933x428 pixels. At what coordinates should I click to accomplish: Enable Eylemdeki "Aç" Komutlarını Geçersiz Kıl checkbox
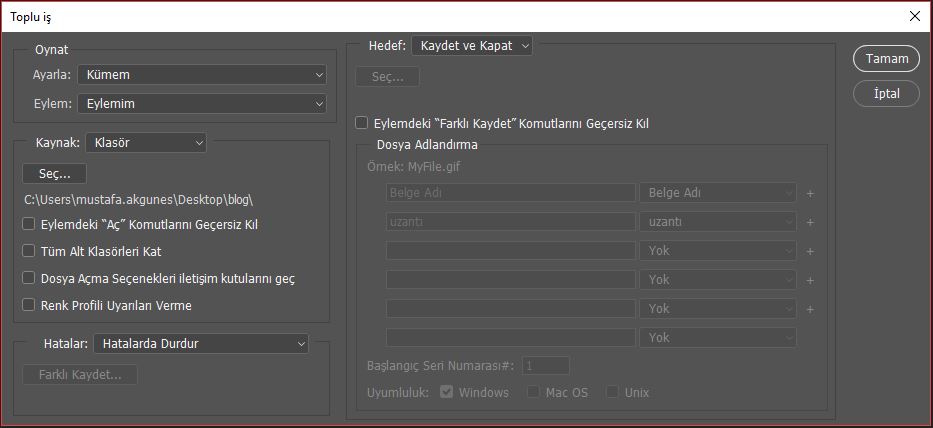[29, 224]
